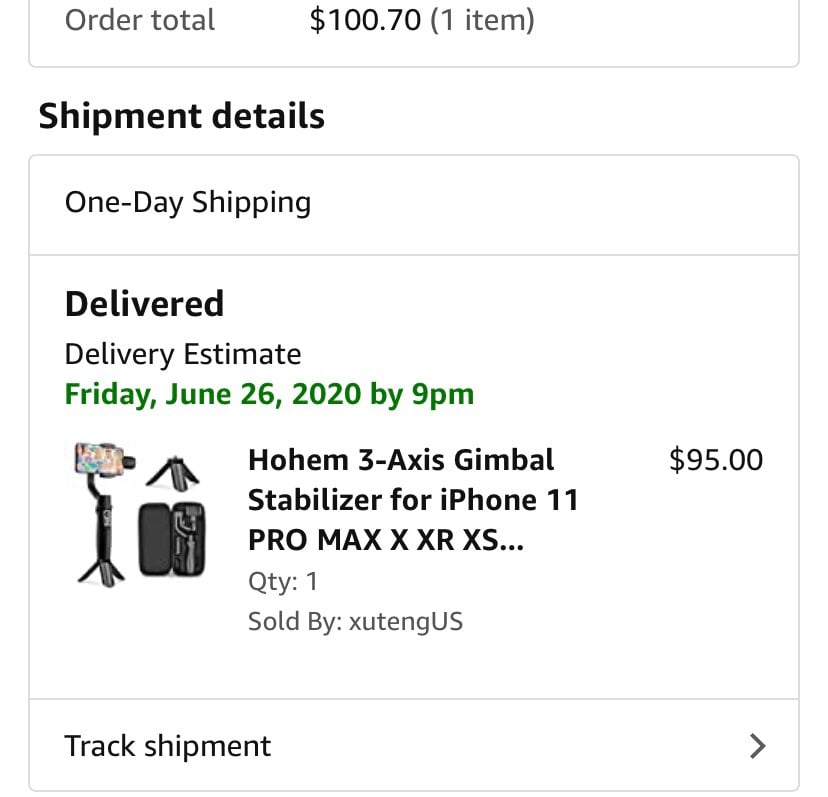Open the Hohem 3-Axis Gimbal Stabilizer title

(413, 500)
